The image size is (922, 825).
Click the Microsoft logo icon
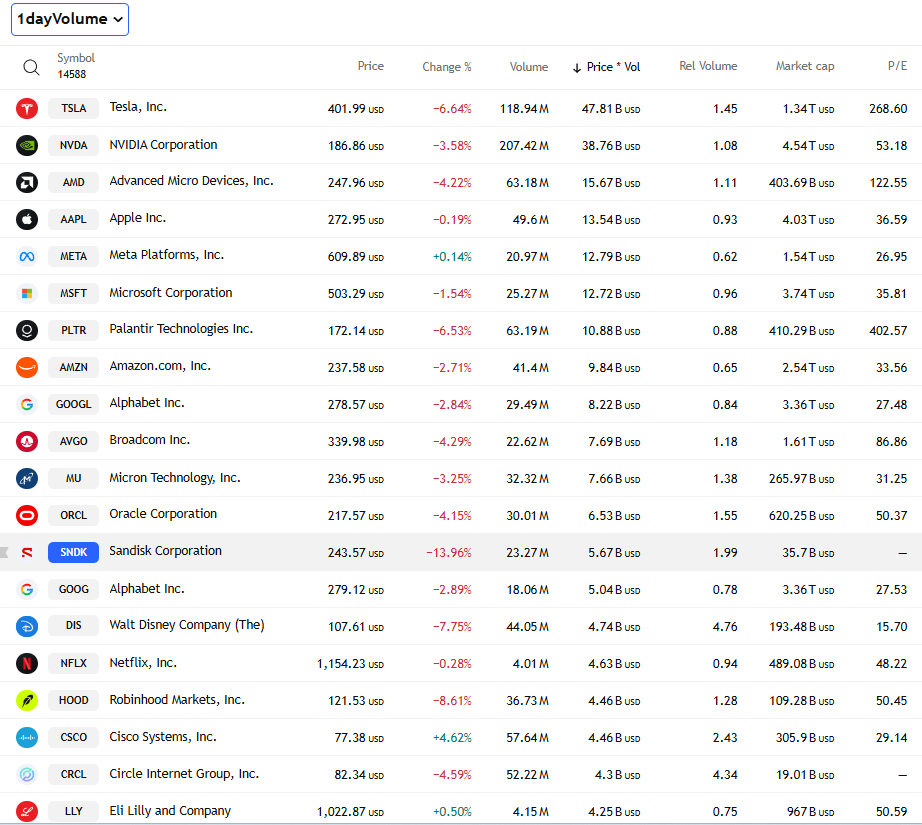(27, 293)
